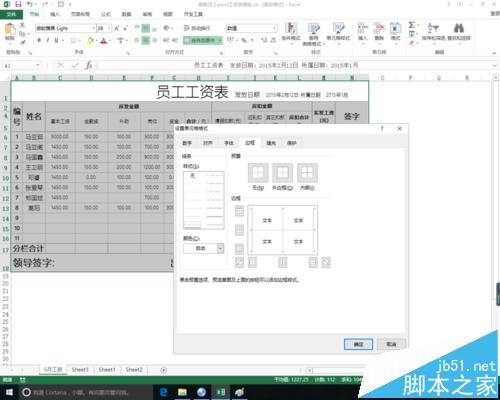This screenshot has width=500, height=400.
Task: Click the OK button in dialog
Action: (358, 344)
